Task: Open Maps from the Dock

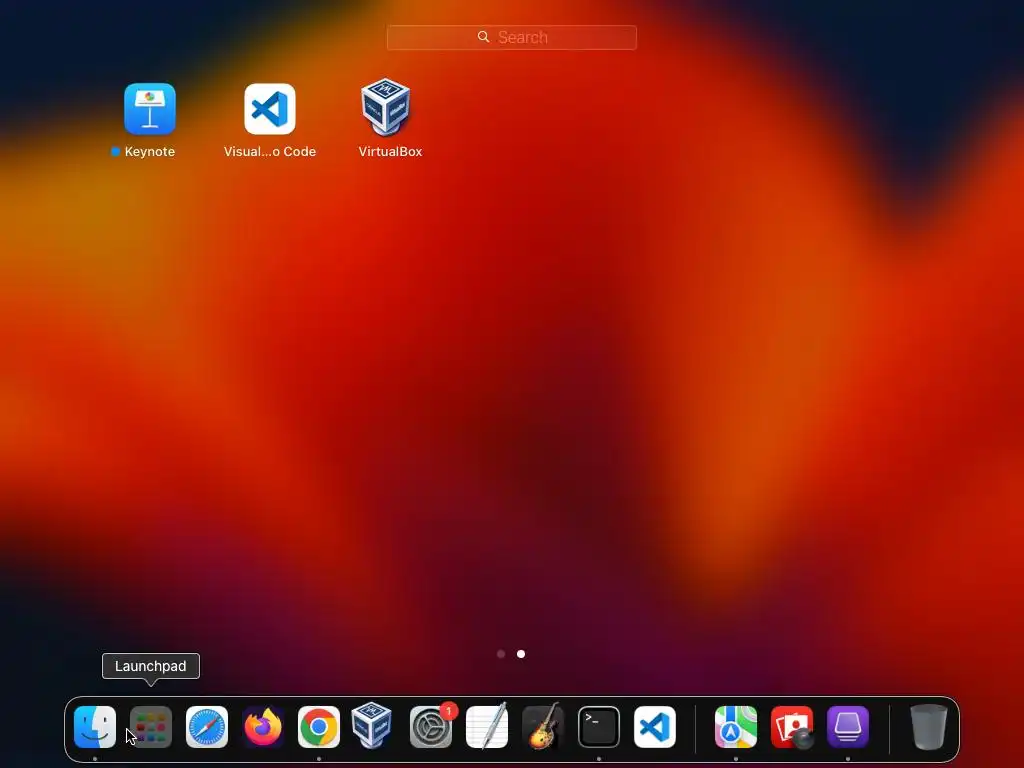Action: 736,727
